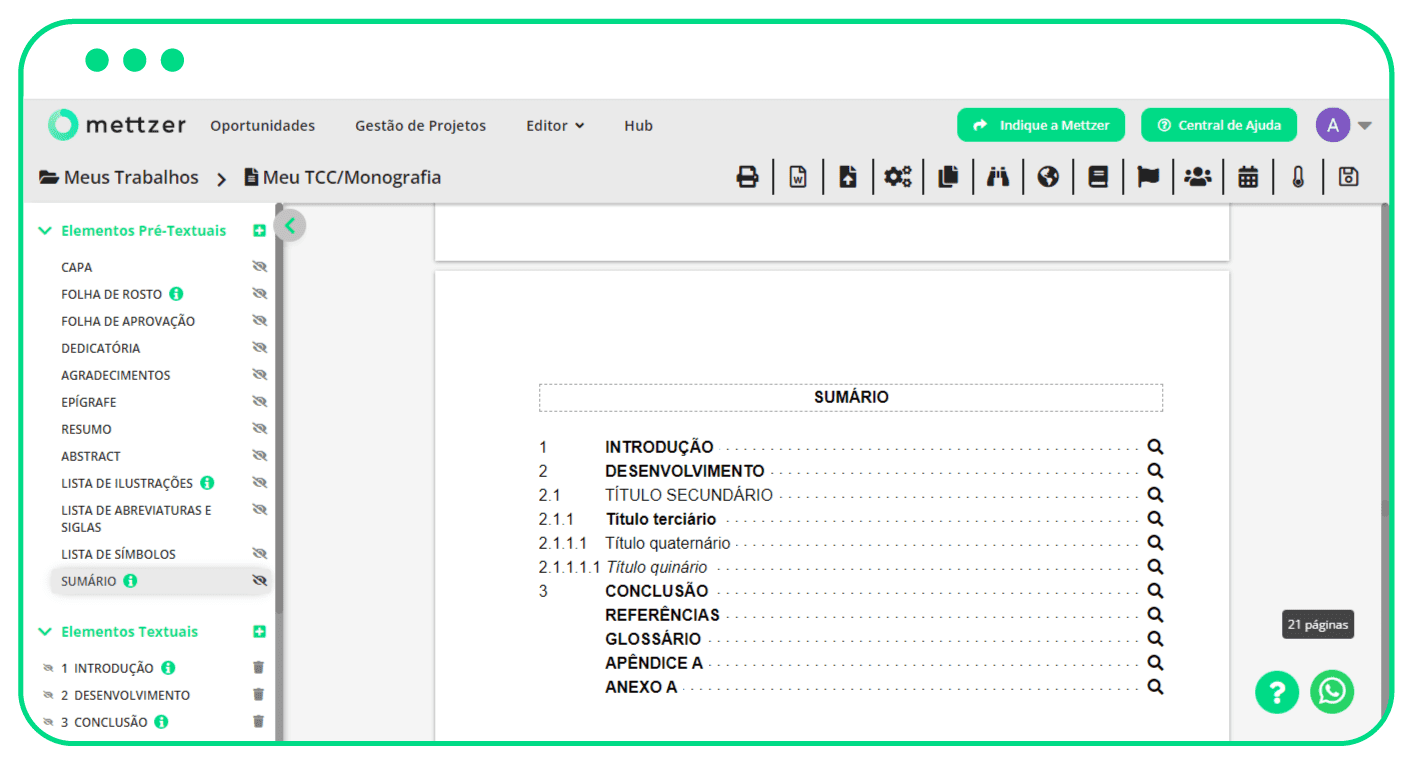1411x763 pixels.
Task: Collapse the sidebar with chevron button
Action: click(x=290, y=226)
